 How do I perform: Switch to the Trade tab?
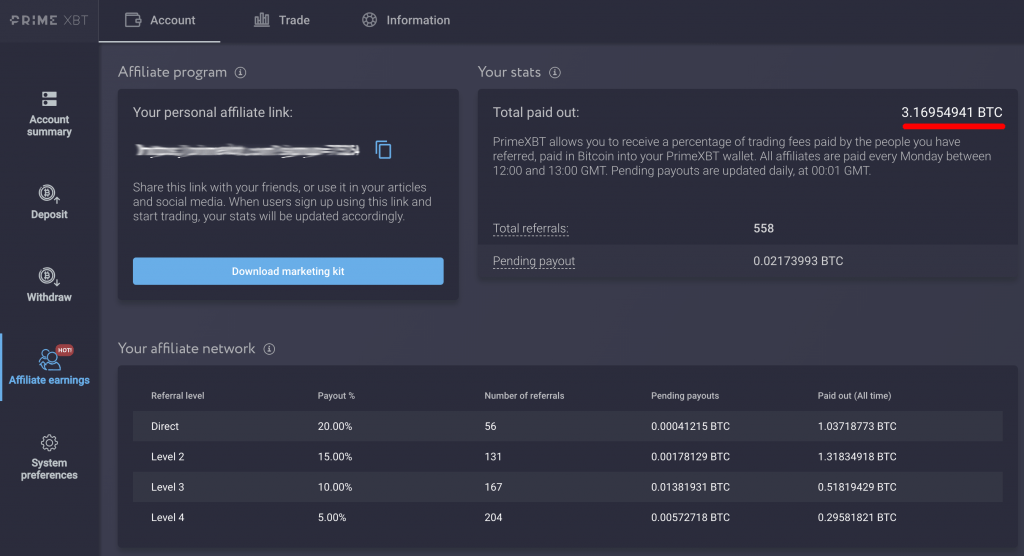coord(281,21)
